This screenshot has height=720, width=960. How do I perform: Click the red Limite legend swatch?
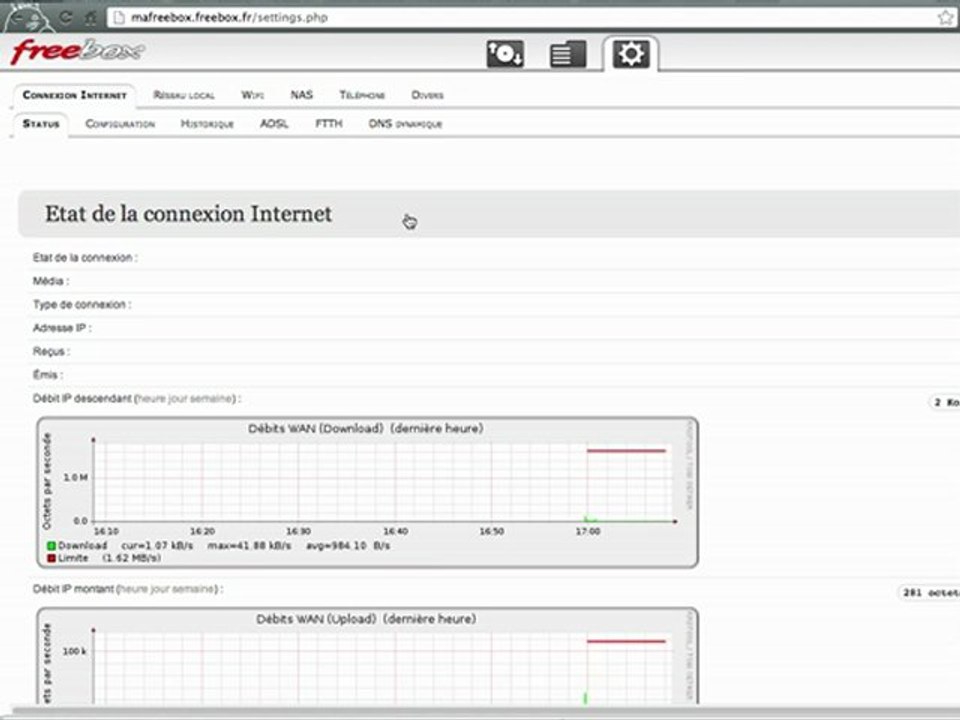[x=51, y=558]
